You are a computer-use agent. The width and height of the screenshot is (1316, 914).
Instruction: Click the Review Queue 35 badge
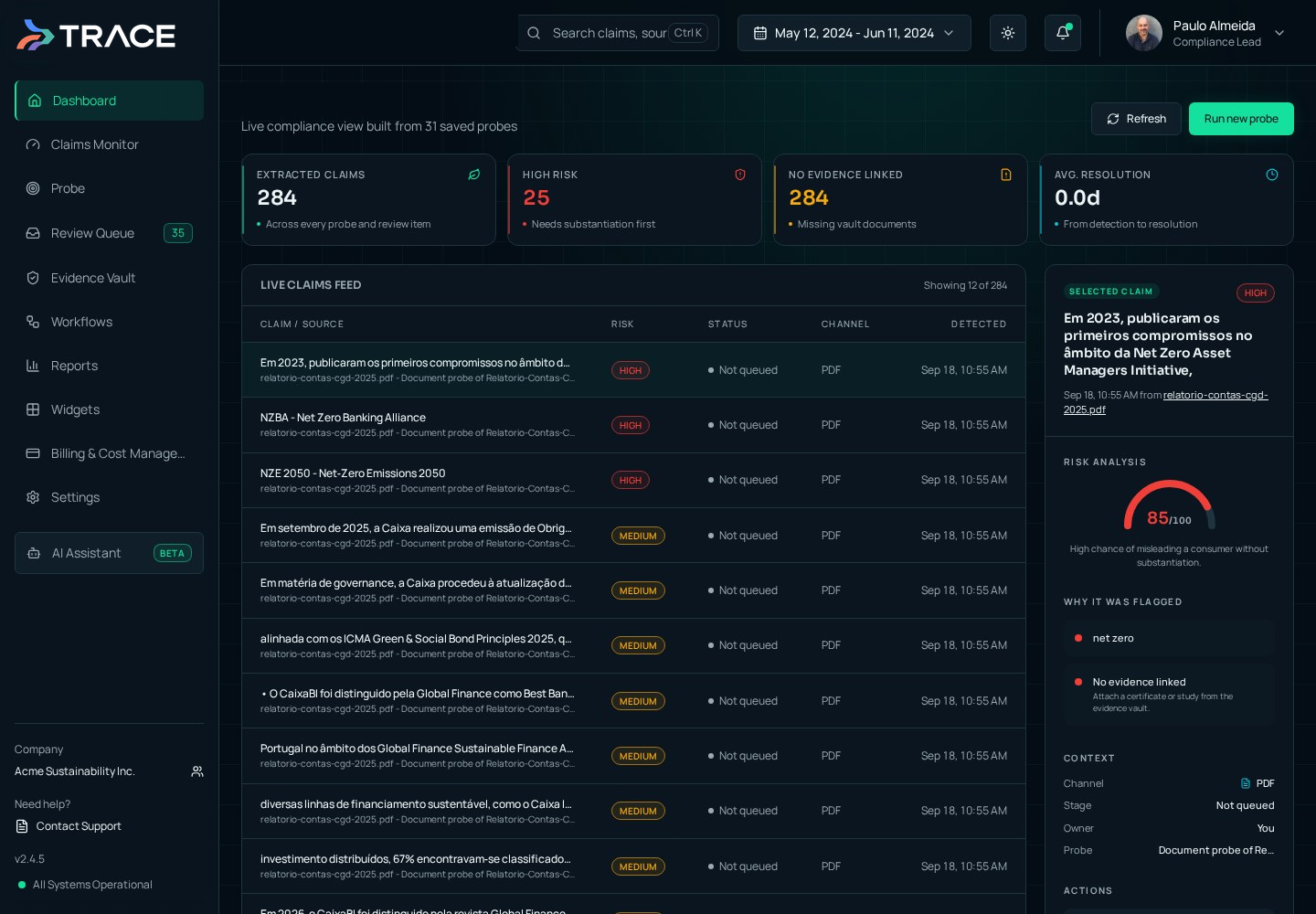pyautogui.click(x=178, y=233)
